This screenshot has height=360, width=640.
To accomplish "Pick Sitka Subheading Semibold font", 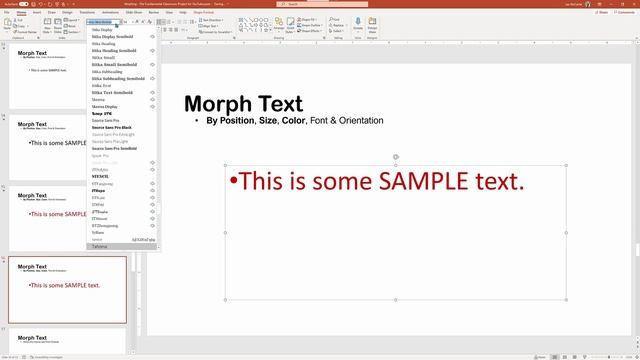I will (121, 78).
